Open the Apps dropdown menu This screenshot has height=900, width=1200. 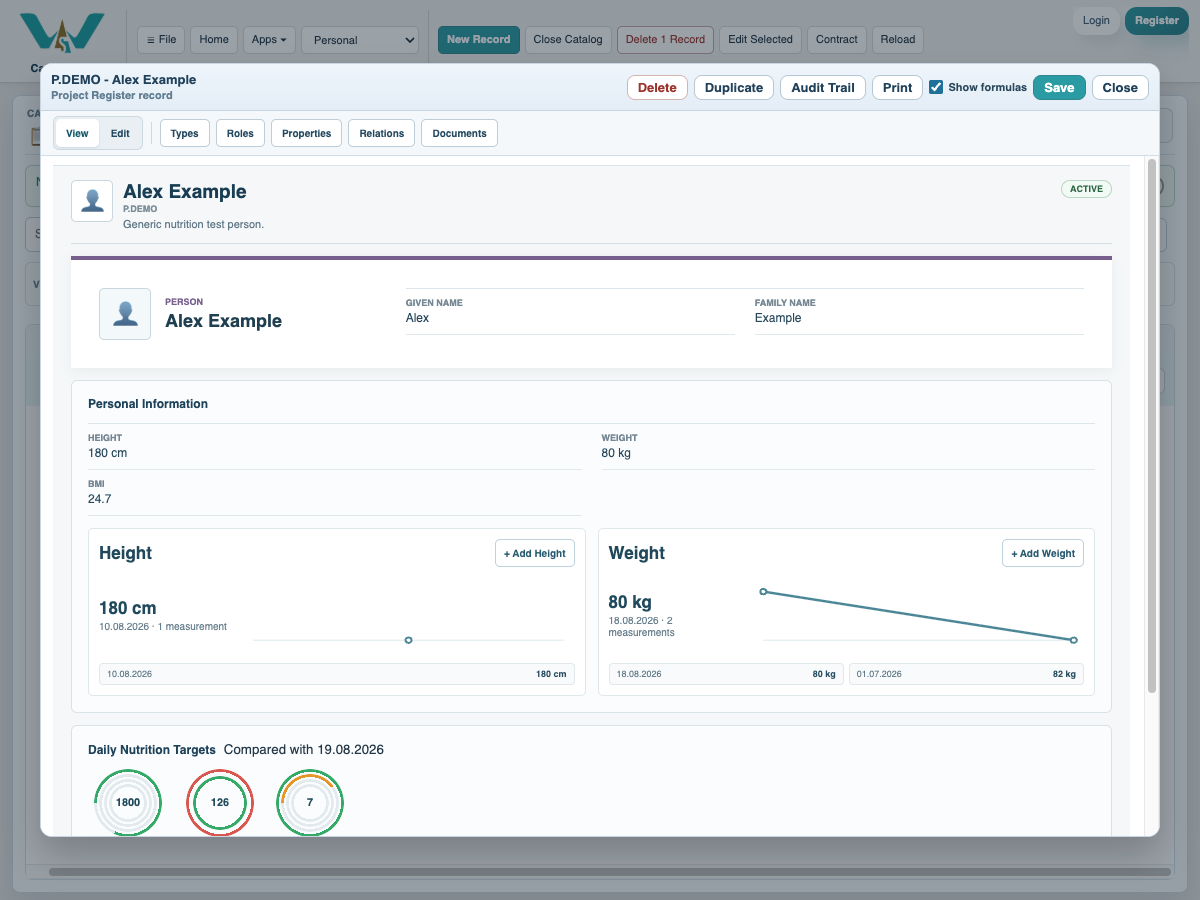[268, 40]
